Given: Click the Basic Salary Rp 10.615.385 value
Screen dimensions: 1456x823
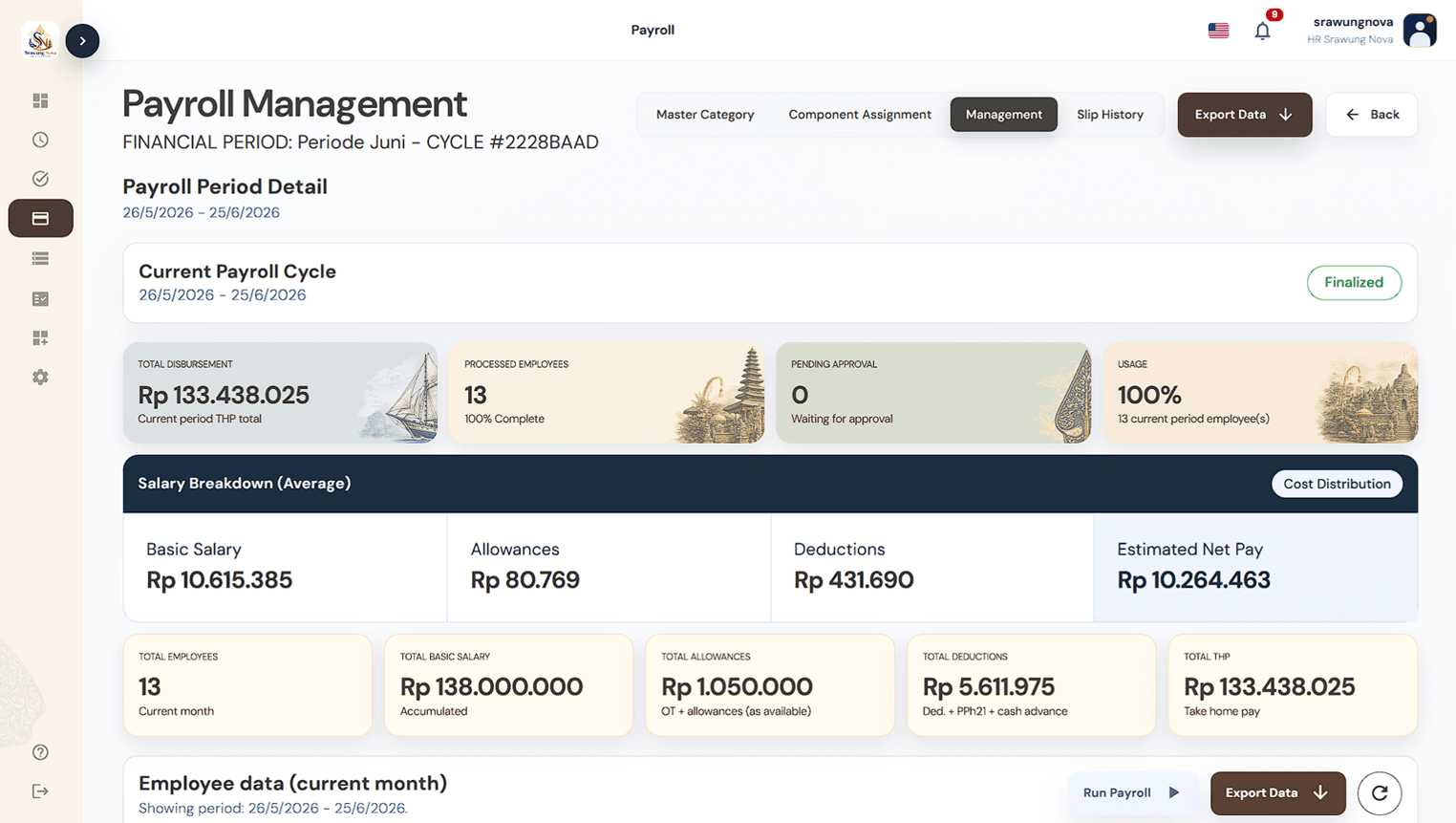Looking at the screenshot, I should (219, 580).
